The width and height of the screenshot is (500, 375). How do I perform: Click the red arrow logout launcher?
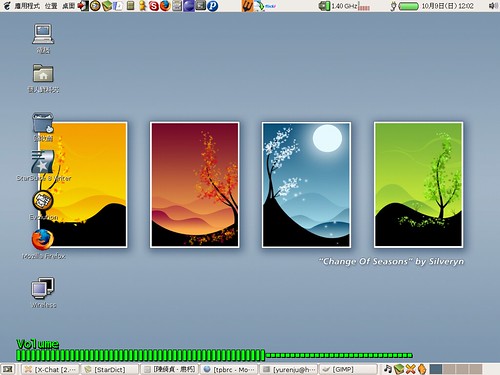[x=83, y=6]
